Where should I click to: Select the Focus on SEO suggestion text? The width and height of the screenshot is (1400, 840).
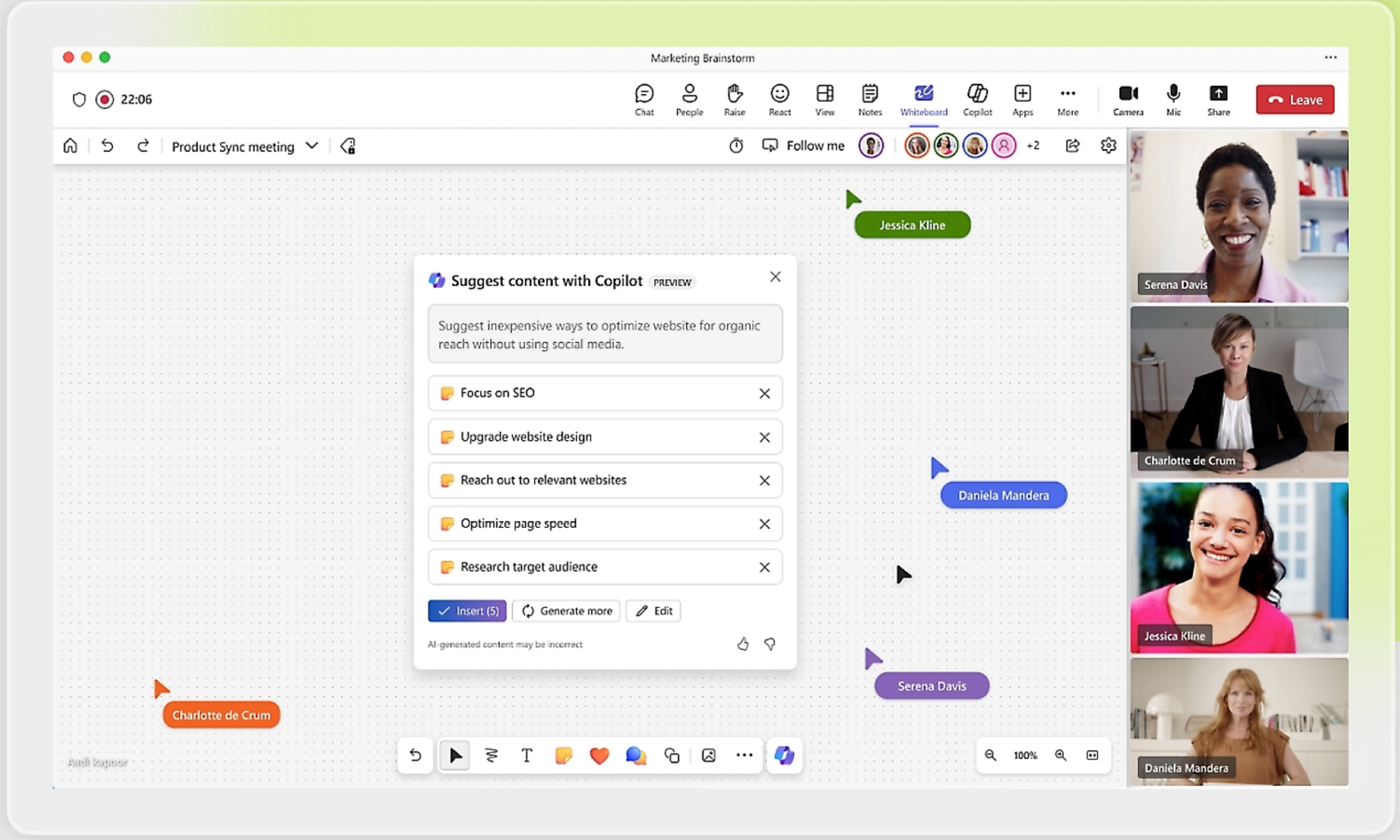[497, 393]
